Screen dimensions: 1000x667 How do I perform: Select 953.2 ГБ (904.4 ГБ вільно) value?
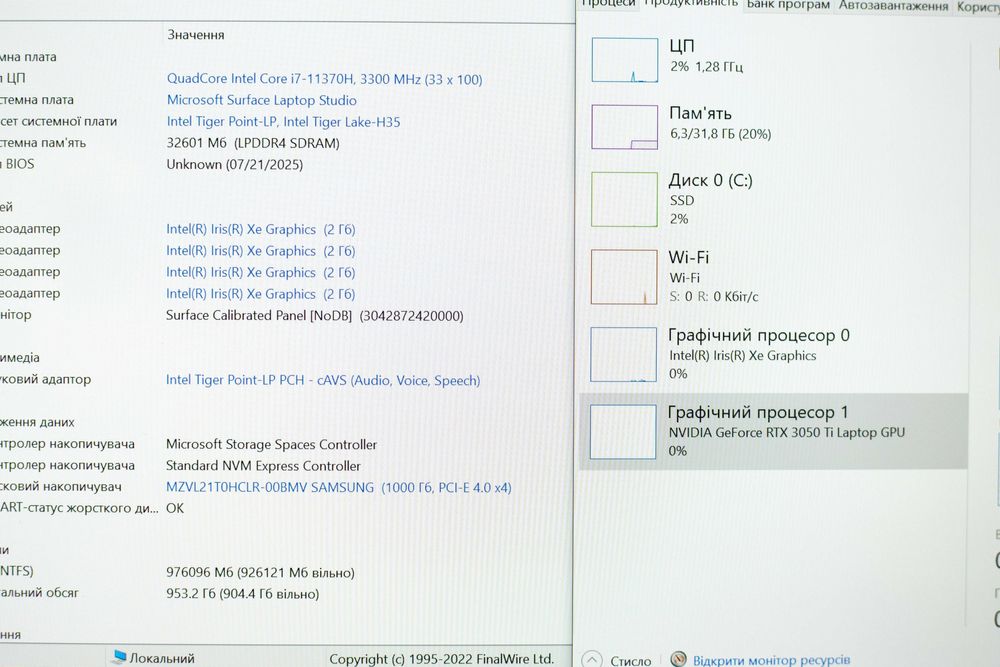coord(242,594)
